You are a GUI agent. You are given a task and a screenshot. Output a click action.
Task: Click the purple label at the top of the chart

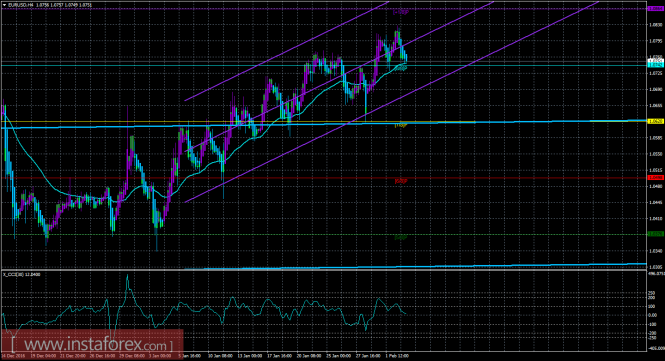[401, 12]
